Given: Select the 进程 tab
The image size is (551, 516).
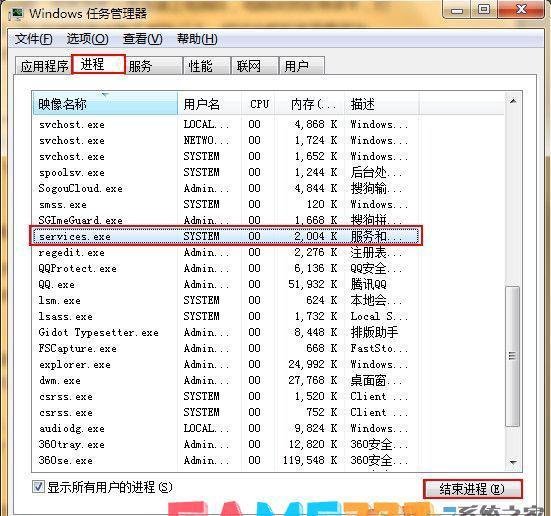Looking at the screenshot, I should (98, 64).
